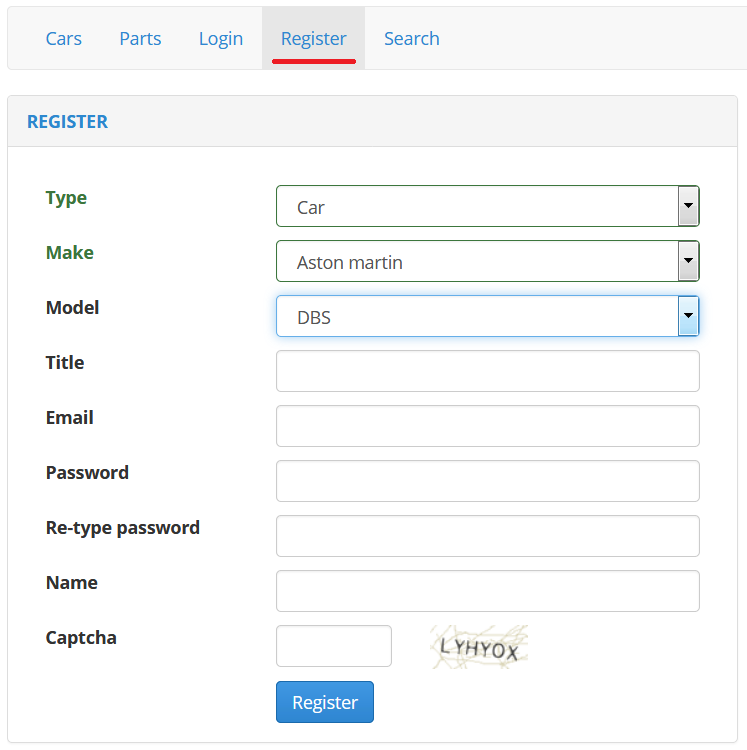Open the Cars navigation tab
The image size is (747, 750).
(x=64, y=38)
